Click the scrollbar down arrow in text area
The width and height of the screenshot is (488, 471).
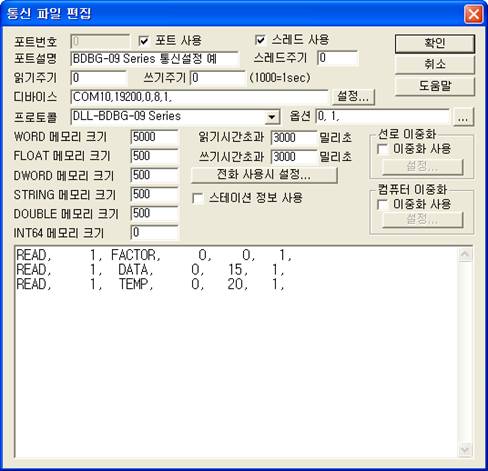(x=465, y=450)
